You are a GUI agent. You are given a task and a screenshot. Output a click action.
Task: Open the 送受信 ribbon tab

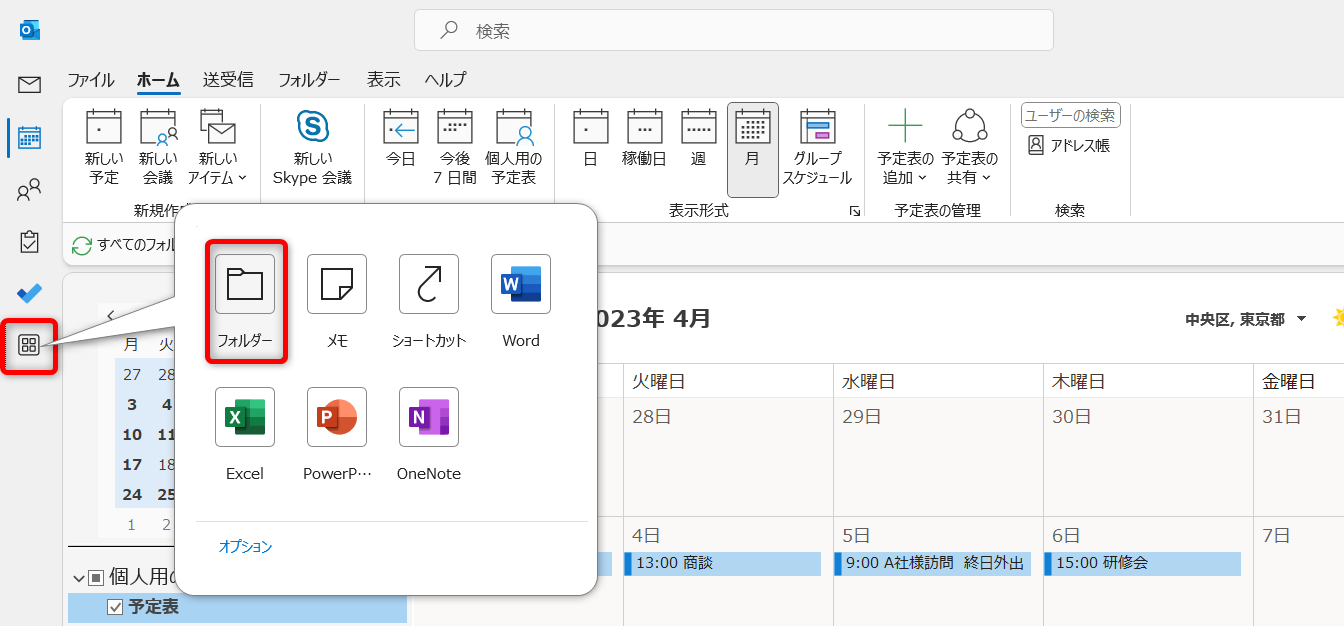[227, 80]
